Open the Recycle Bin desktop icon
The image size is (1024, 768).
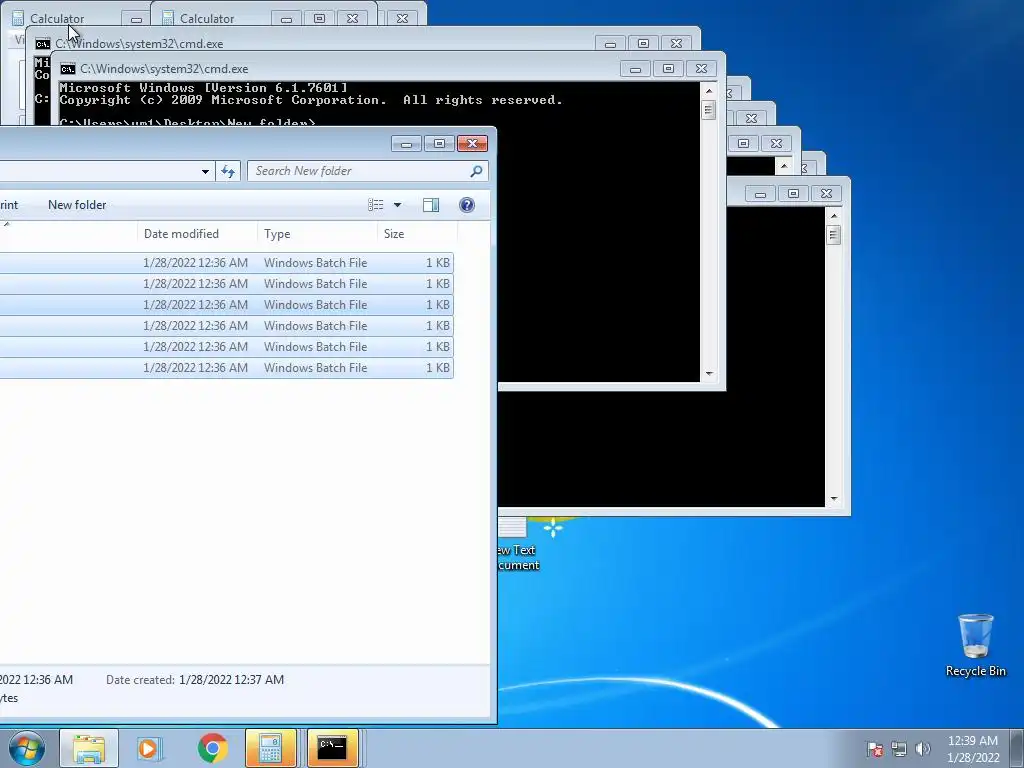(976, 645)
